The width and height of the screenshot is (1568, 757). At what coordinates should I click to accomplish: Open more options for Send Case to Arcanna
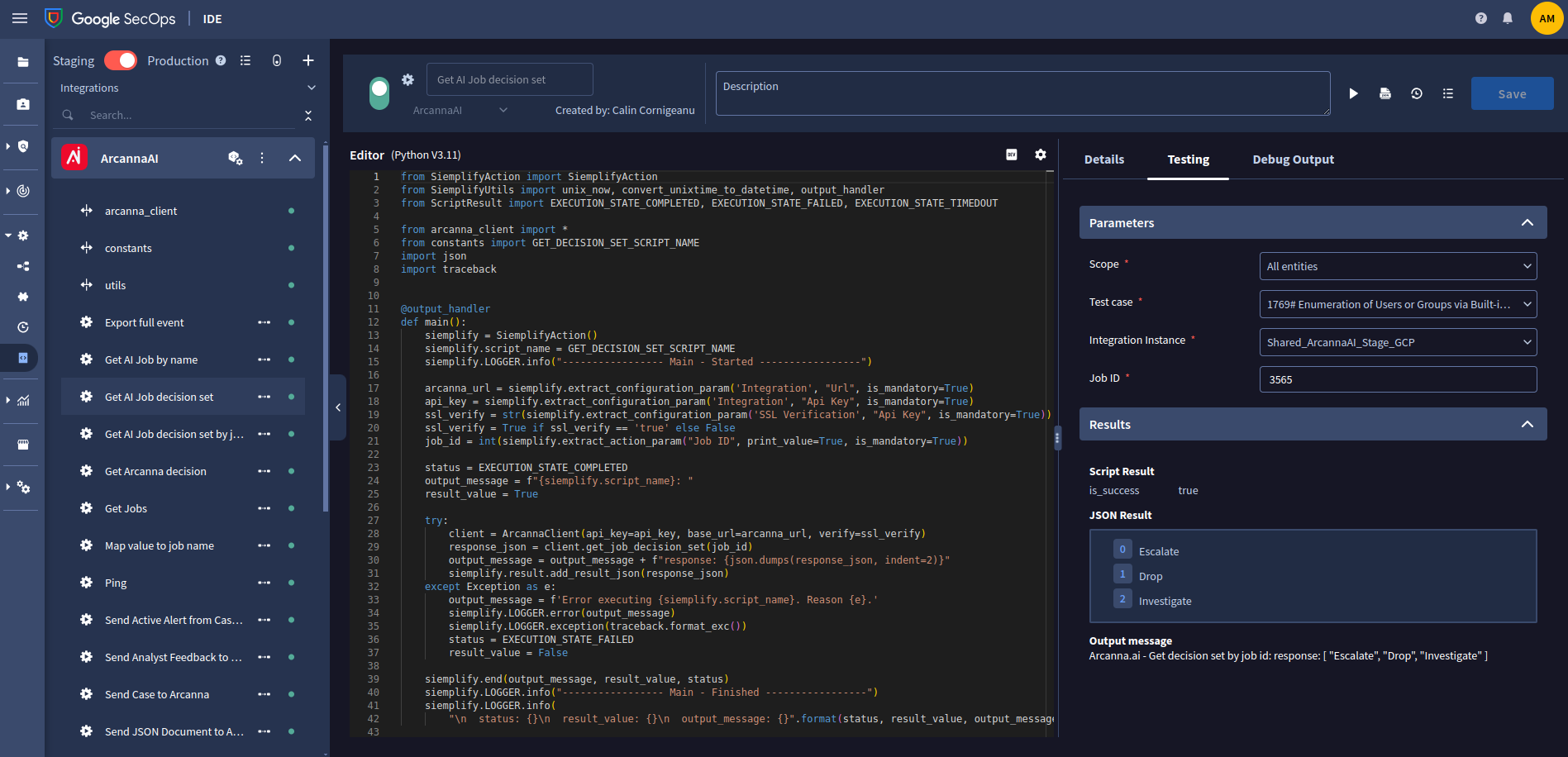[x=265, y=694]
